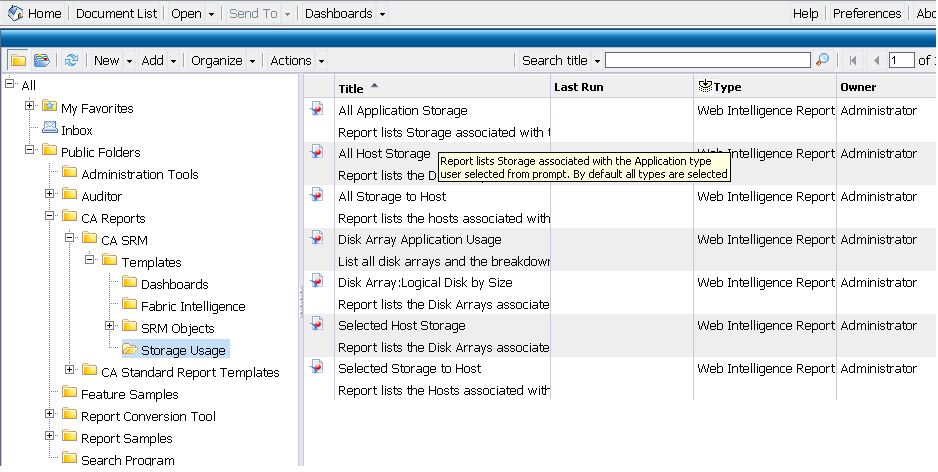Image resolution: width=938 pixels, height=472 pixels.
Task: Click the search title text field
Action: coord(707,60)
